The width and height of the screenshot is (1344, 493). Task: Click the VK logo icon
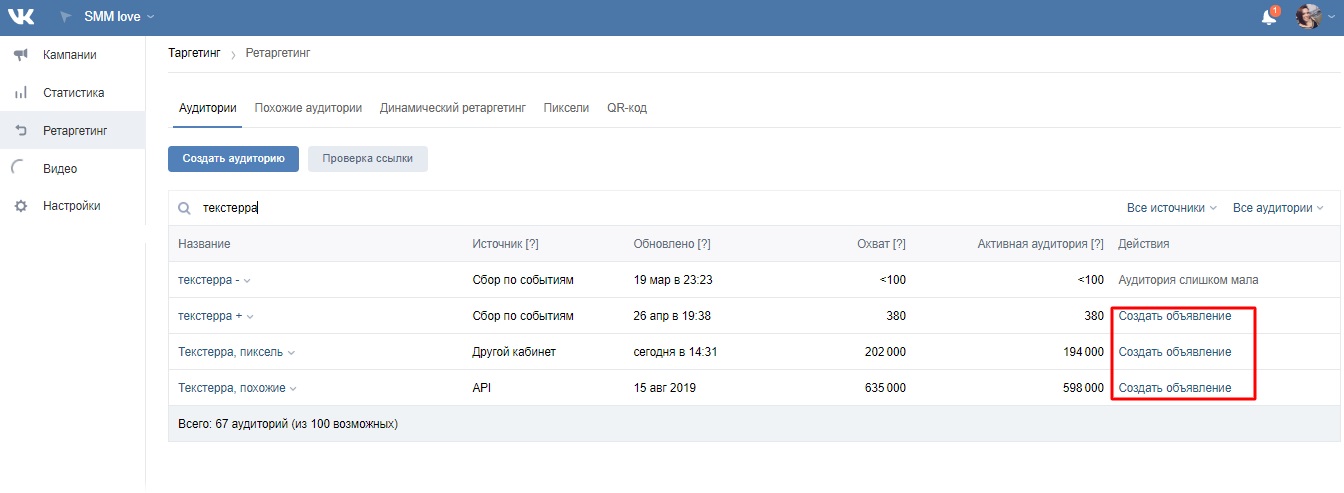(x=22, y=17)
